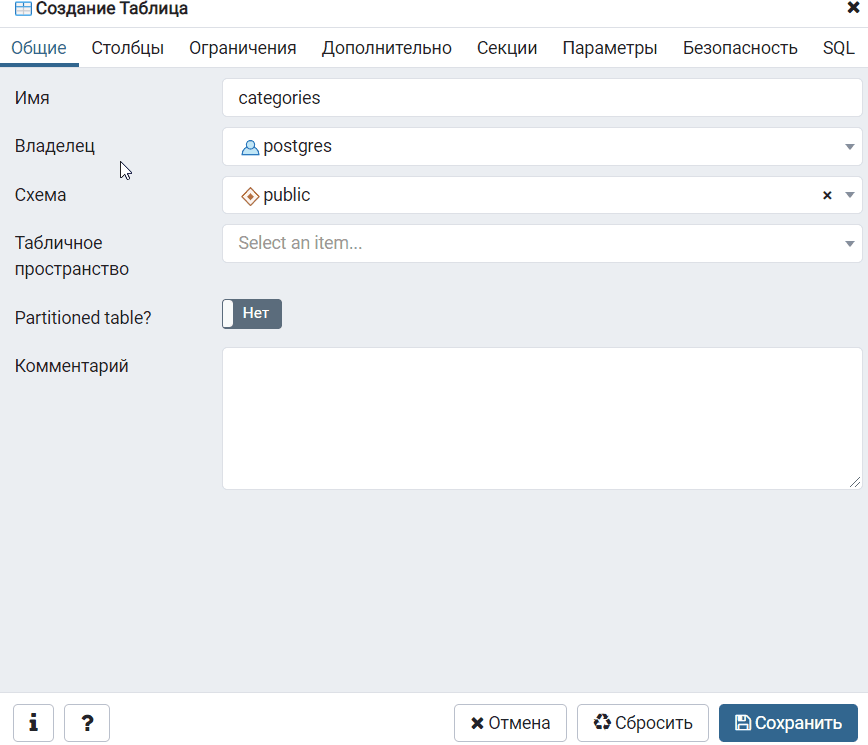Select the Безопасность tab

click(740, 48)
